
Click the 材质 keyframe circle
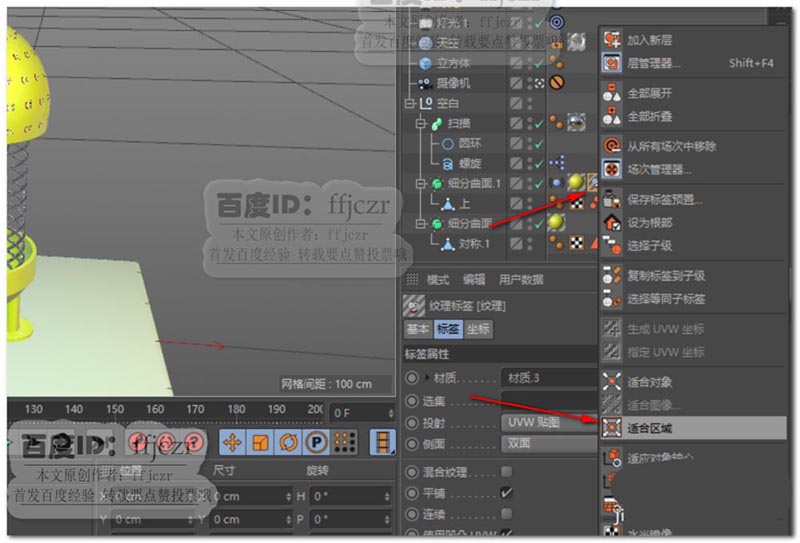click(x=412, y=378)
